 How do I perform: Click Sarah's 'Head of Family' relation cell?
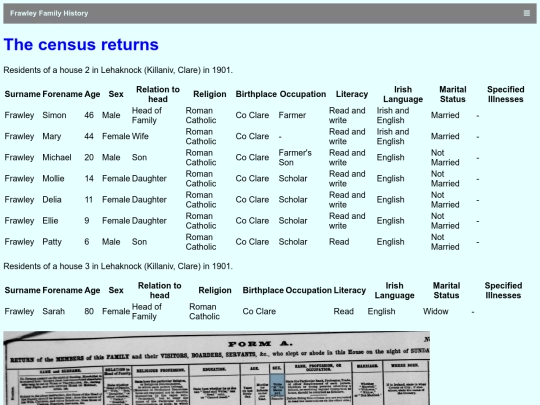(147, 311)
